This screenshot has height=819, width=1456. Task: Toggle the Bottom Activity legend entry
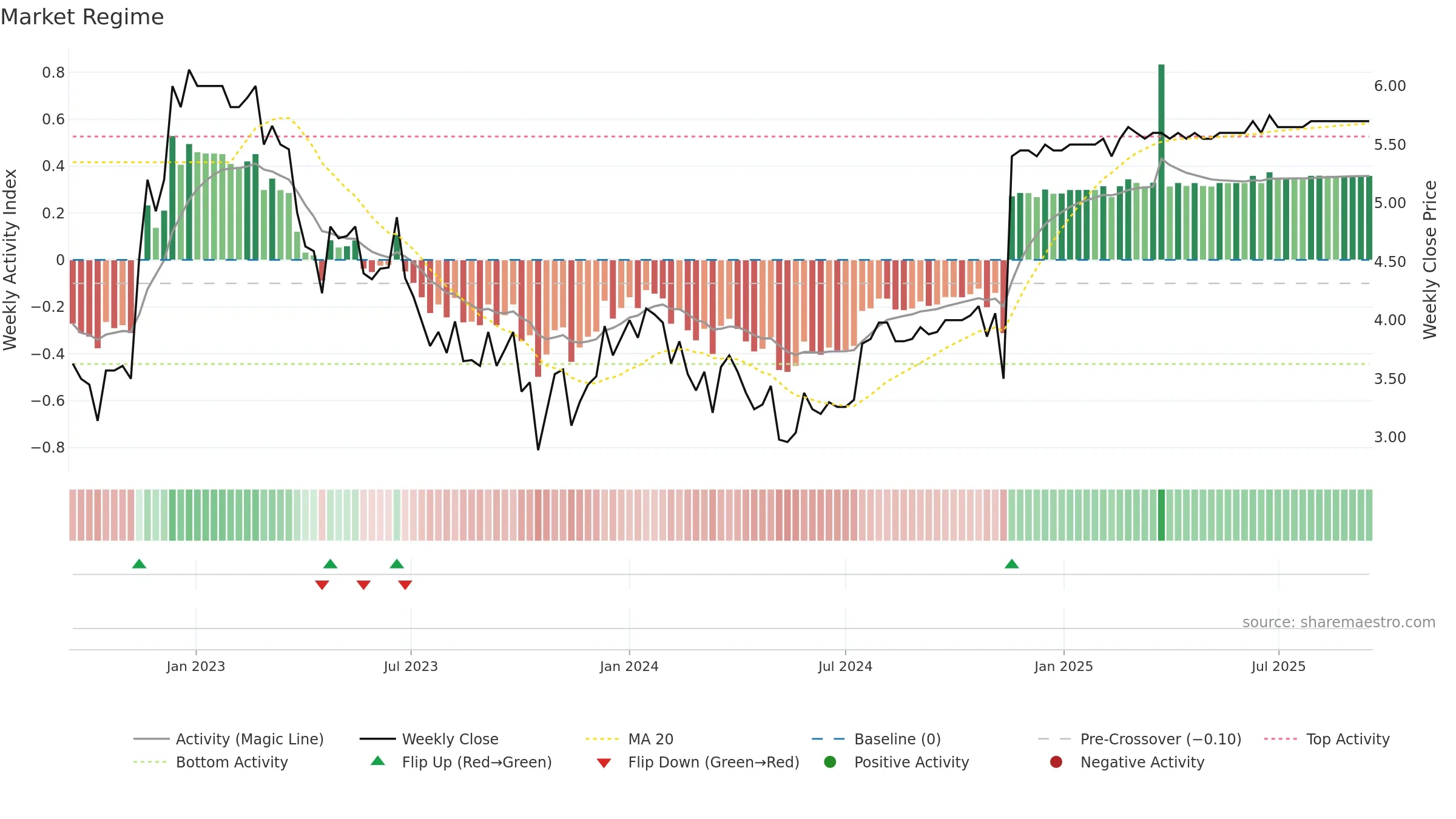211,762
